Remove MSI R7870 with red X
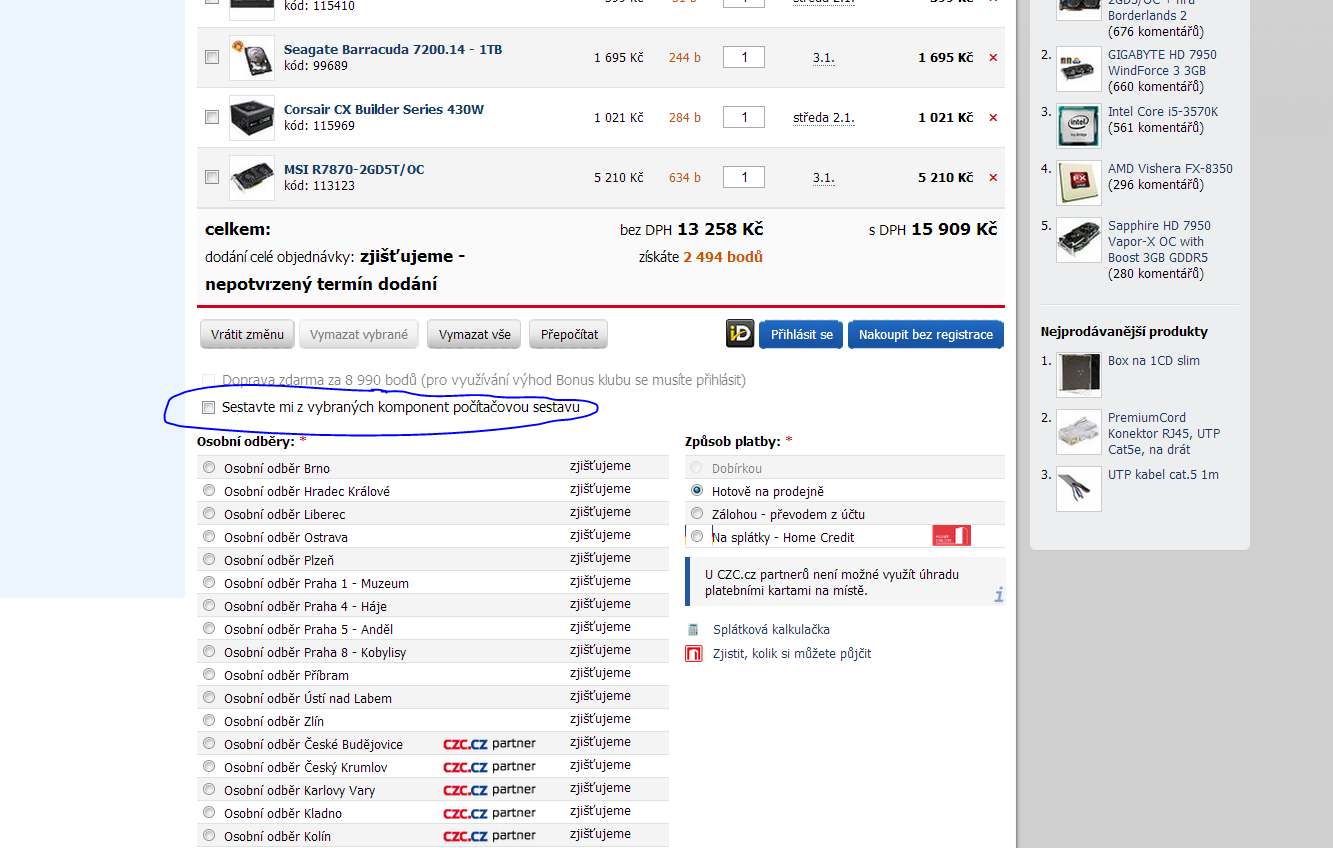1333x848 pixels. [x=993, y=178]
